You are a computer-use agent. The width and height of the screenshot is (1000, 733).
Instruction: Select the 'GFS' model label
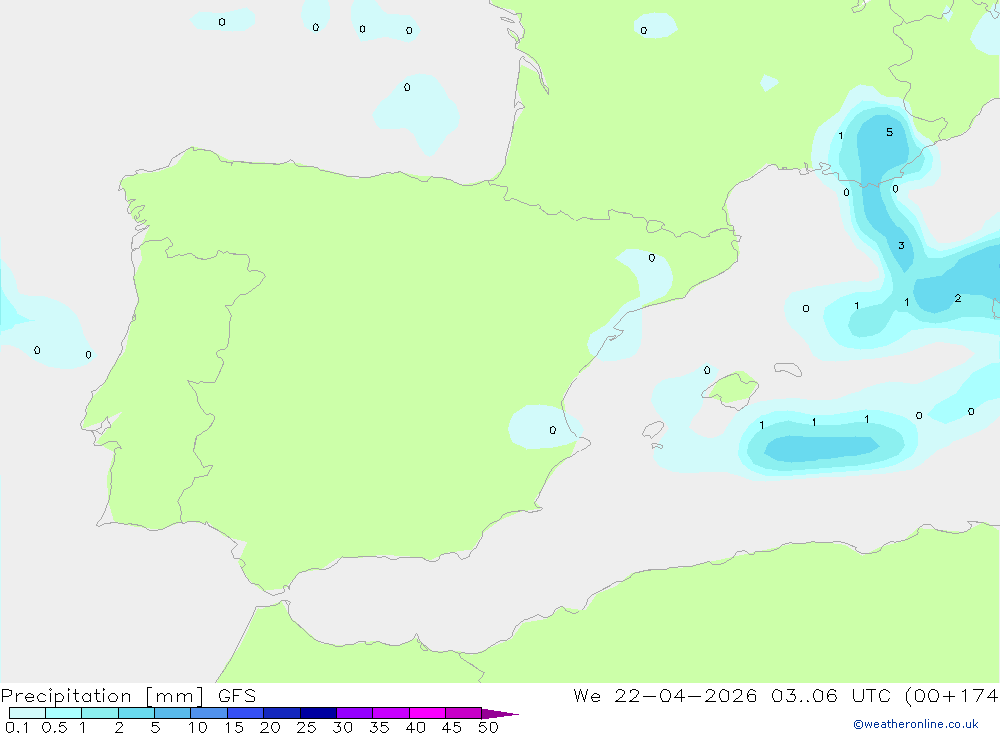[x=237, y=696]
